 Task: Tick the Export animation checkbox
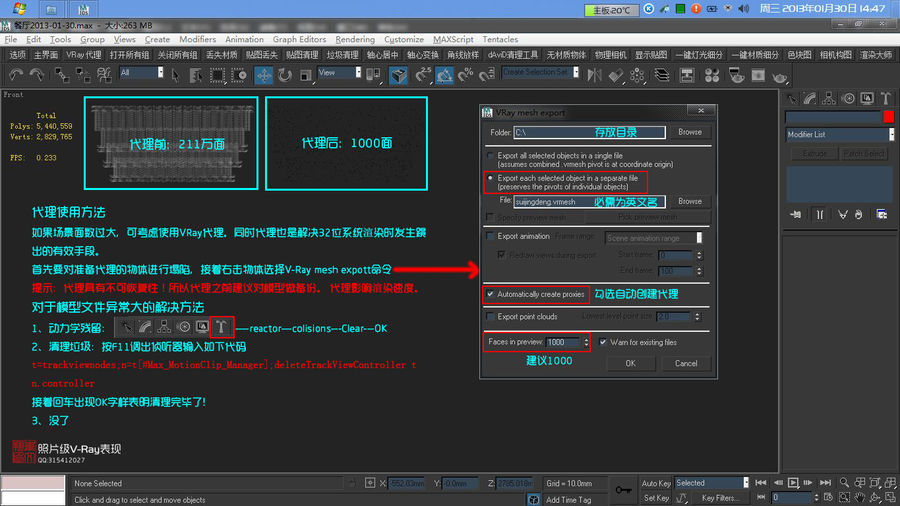click(x=490, y=236)
